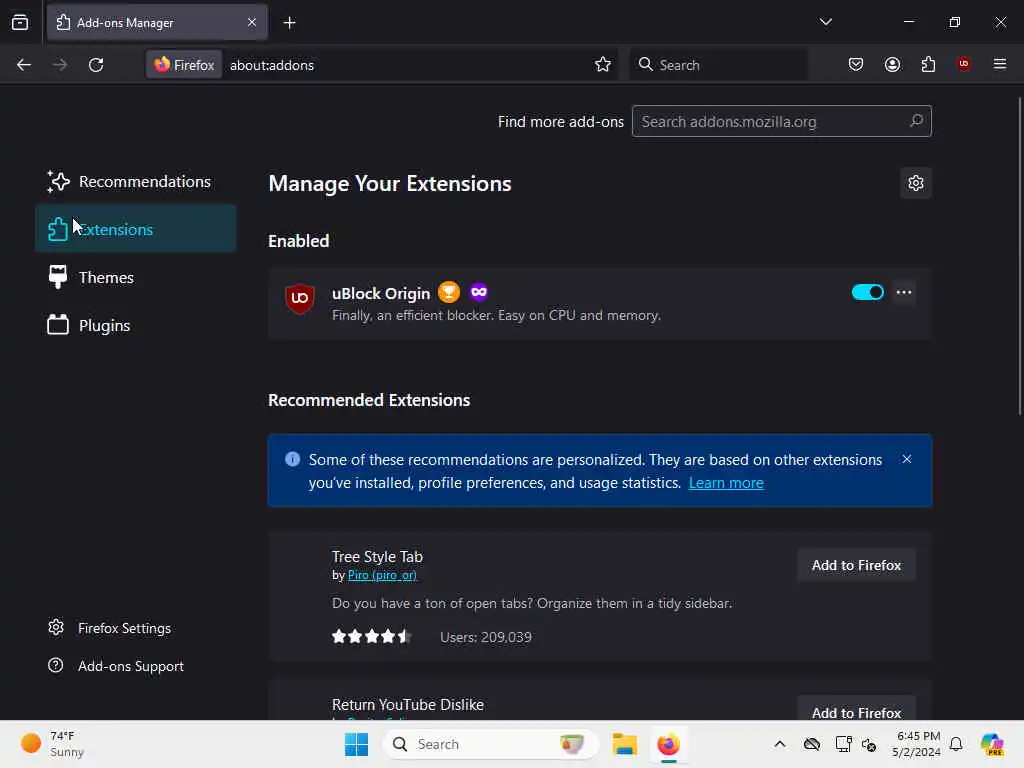1024x768 pixels.
Task: Click the private browsing mask badge
Action: point(479,292)
